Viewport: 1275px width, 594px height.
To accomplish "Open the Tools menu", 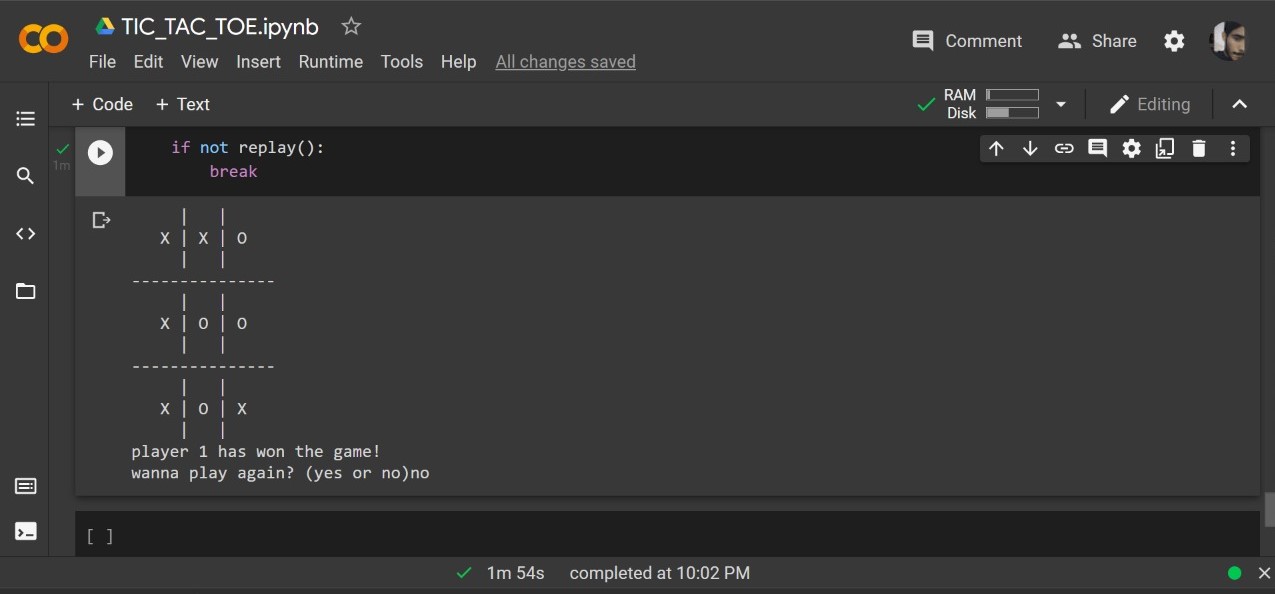I will 401,62.
